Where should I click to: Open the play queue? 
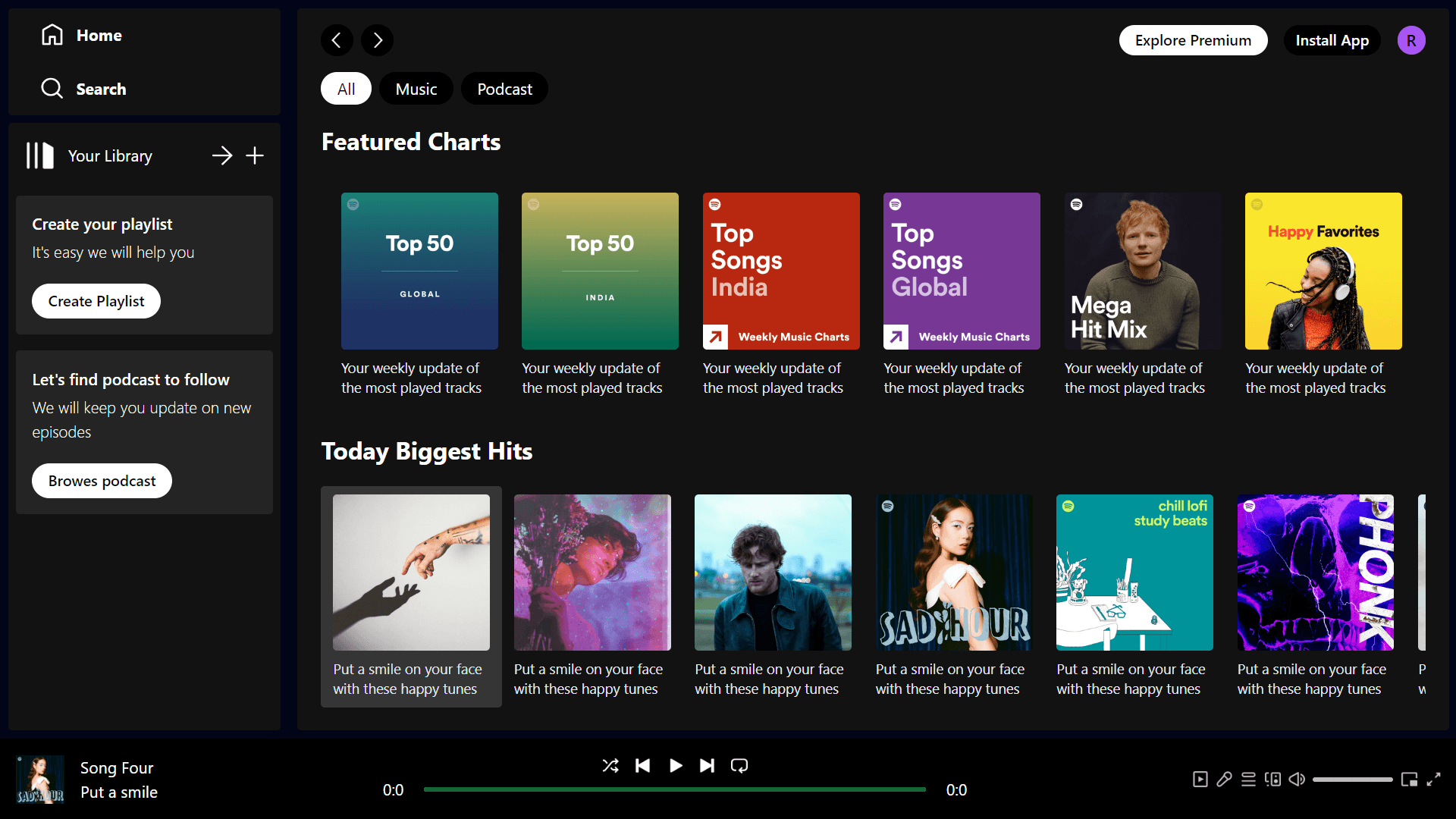click(1249, 779)
